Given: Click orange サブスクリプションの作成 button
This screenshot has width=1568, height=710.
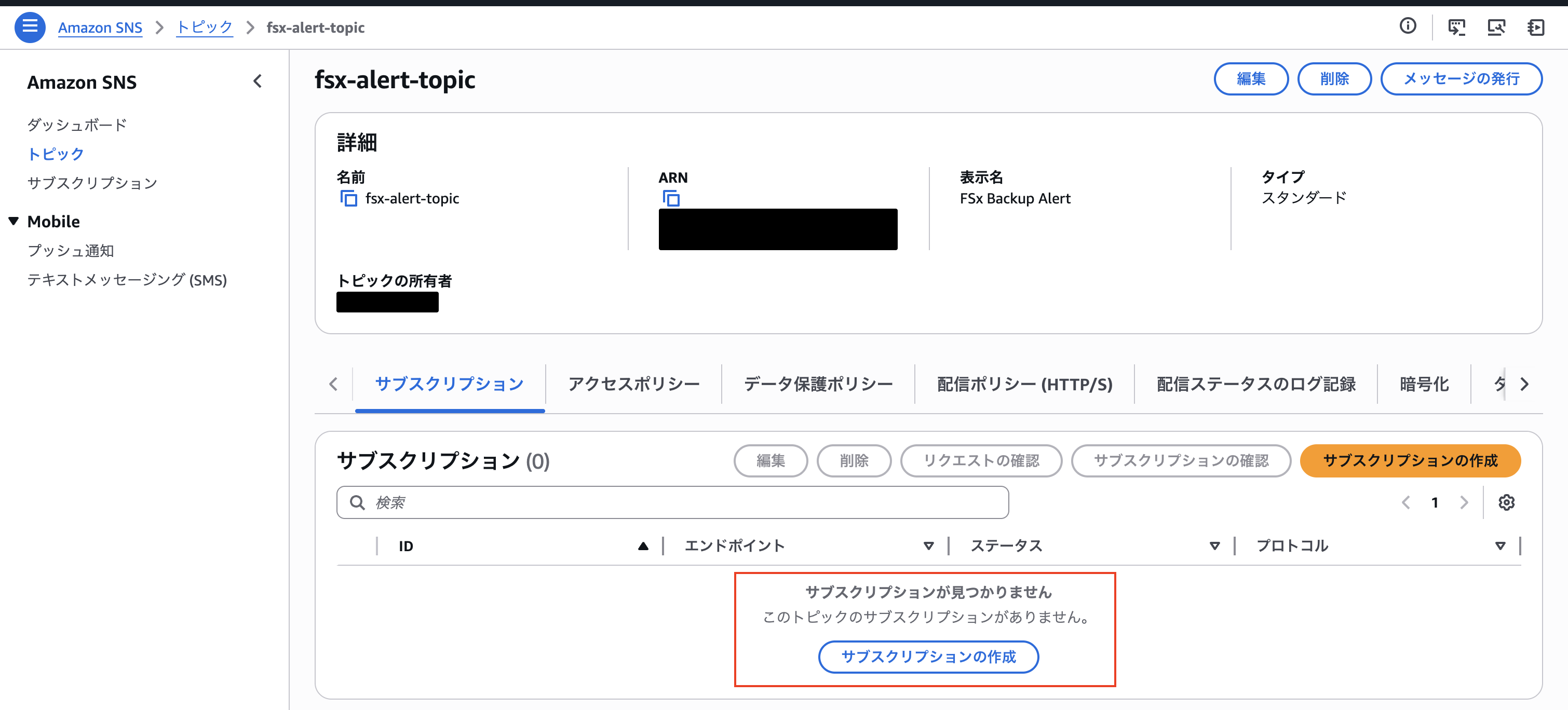Looking at the screenshot, I should coord(1410,460).
